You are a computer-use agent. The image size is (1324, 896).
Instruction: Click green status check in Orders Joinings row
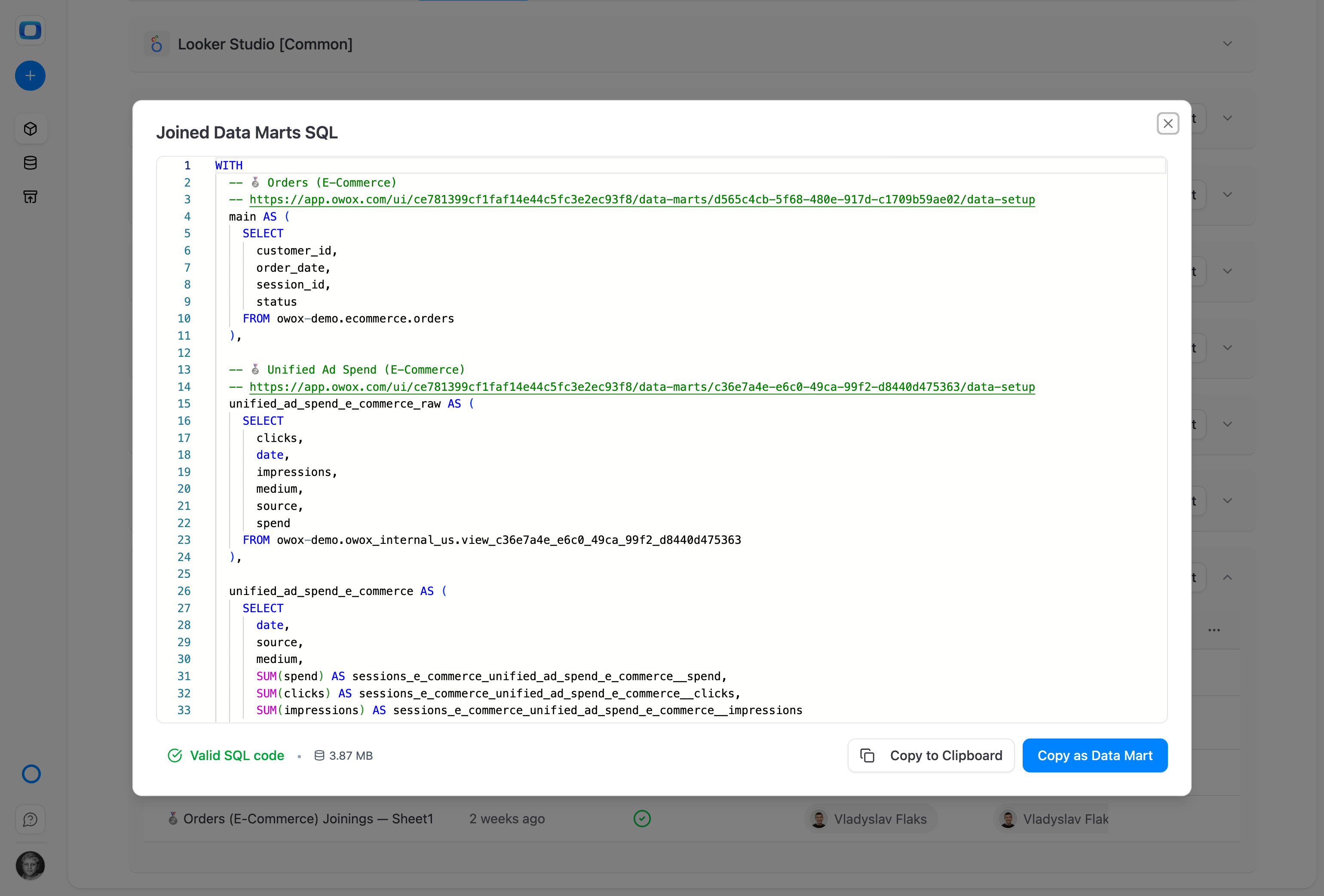(642, 819)
